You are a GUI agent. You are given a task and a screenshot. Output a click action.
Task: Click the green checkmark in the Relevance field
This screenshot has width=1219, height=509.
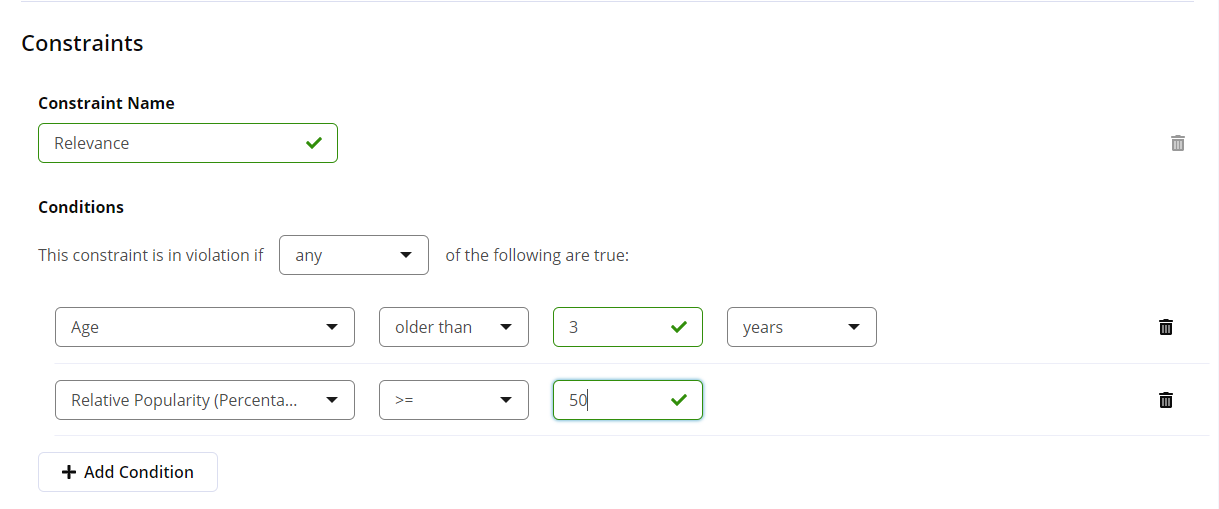coord(314,143)
